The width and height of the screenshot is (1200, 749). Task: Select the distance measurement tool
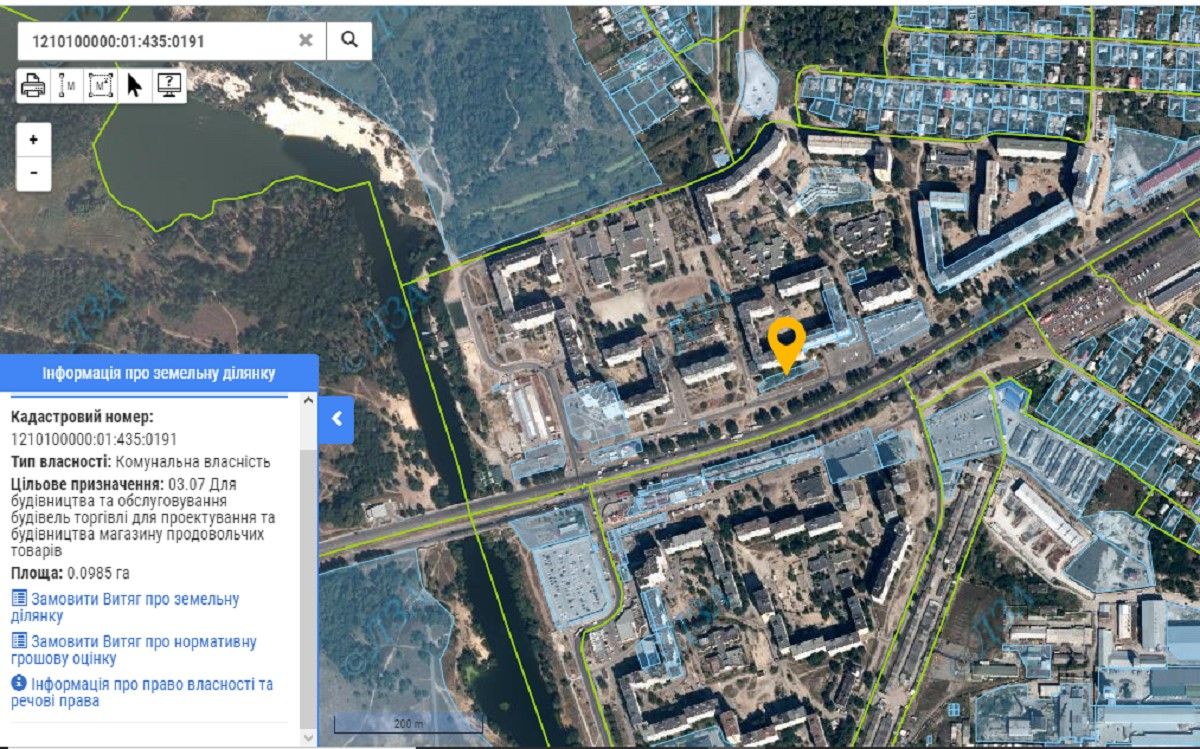click(x=67, y=86)
